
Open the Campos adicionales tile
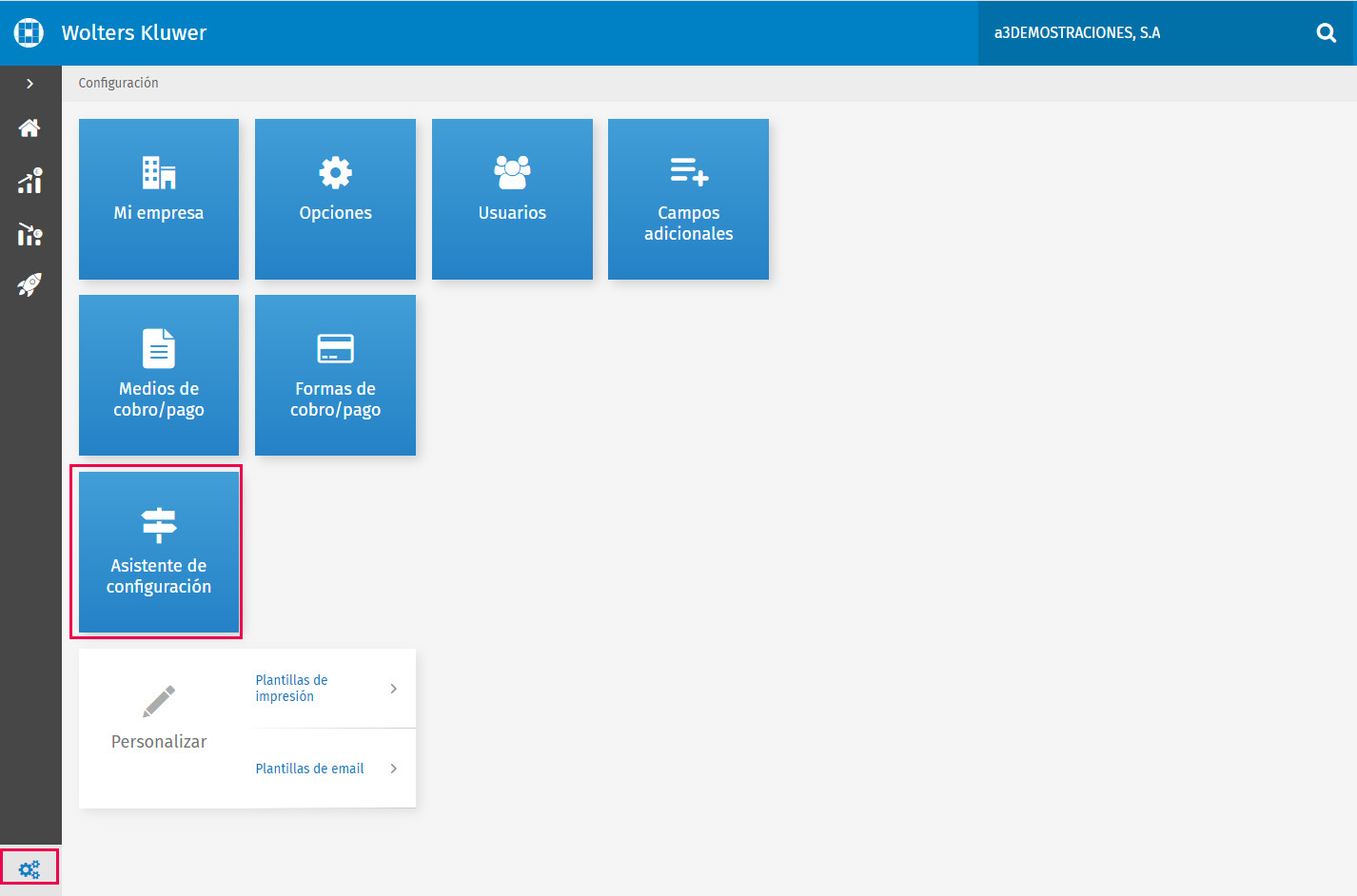click(688, 199)
